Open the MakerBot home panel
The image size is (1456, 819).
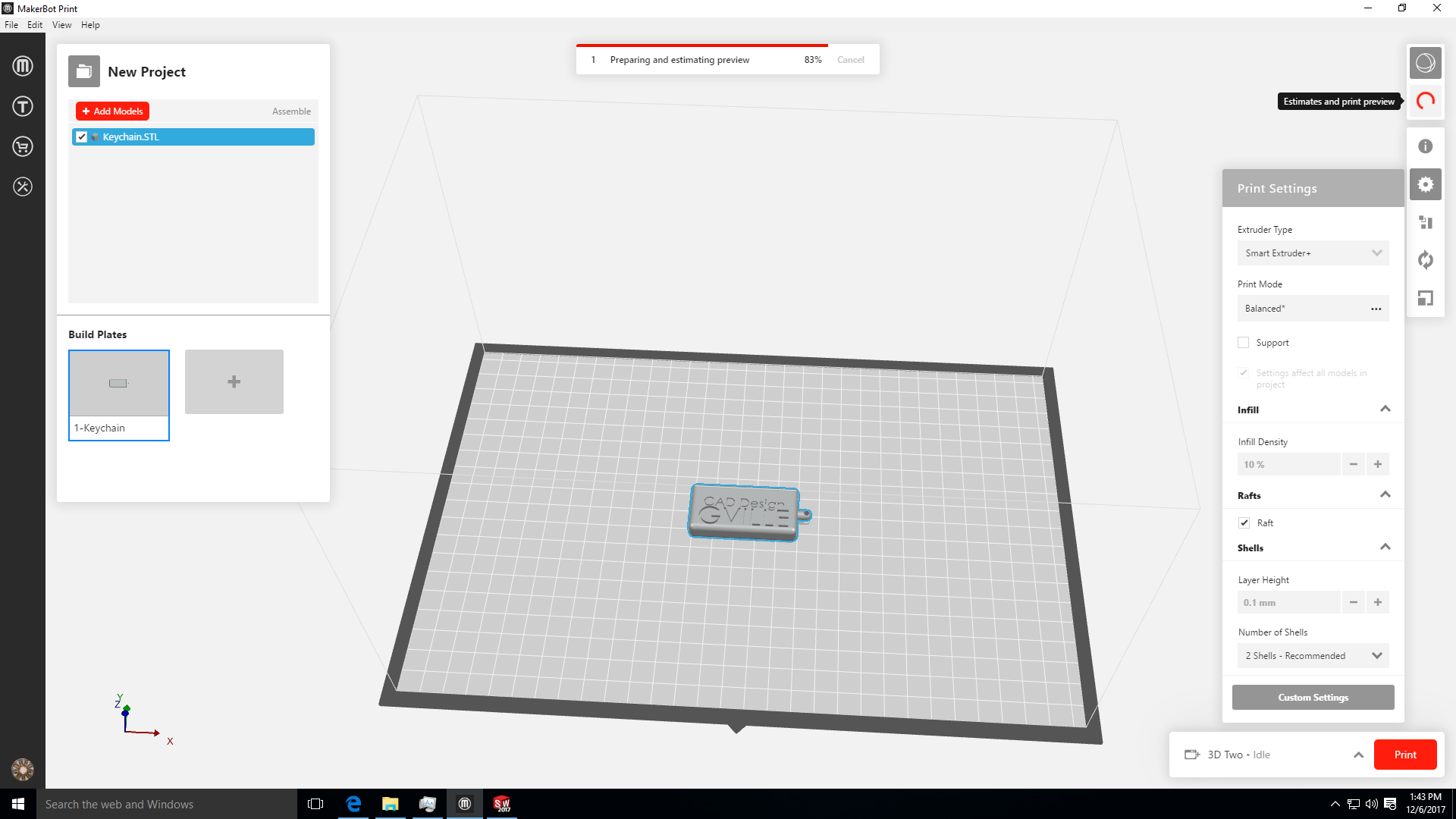(23, 65)
